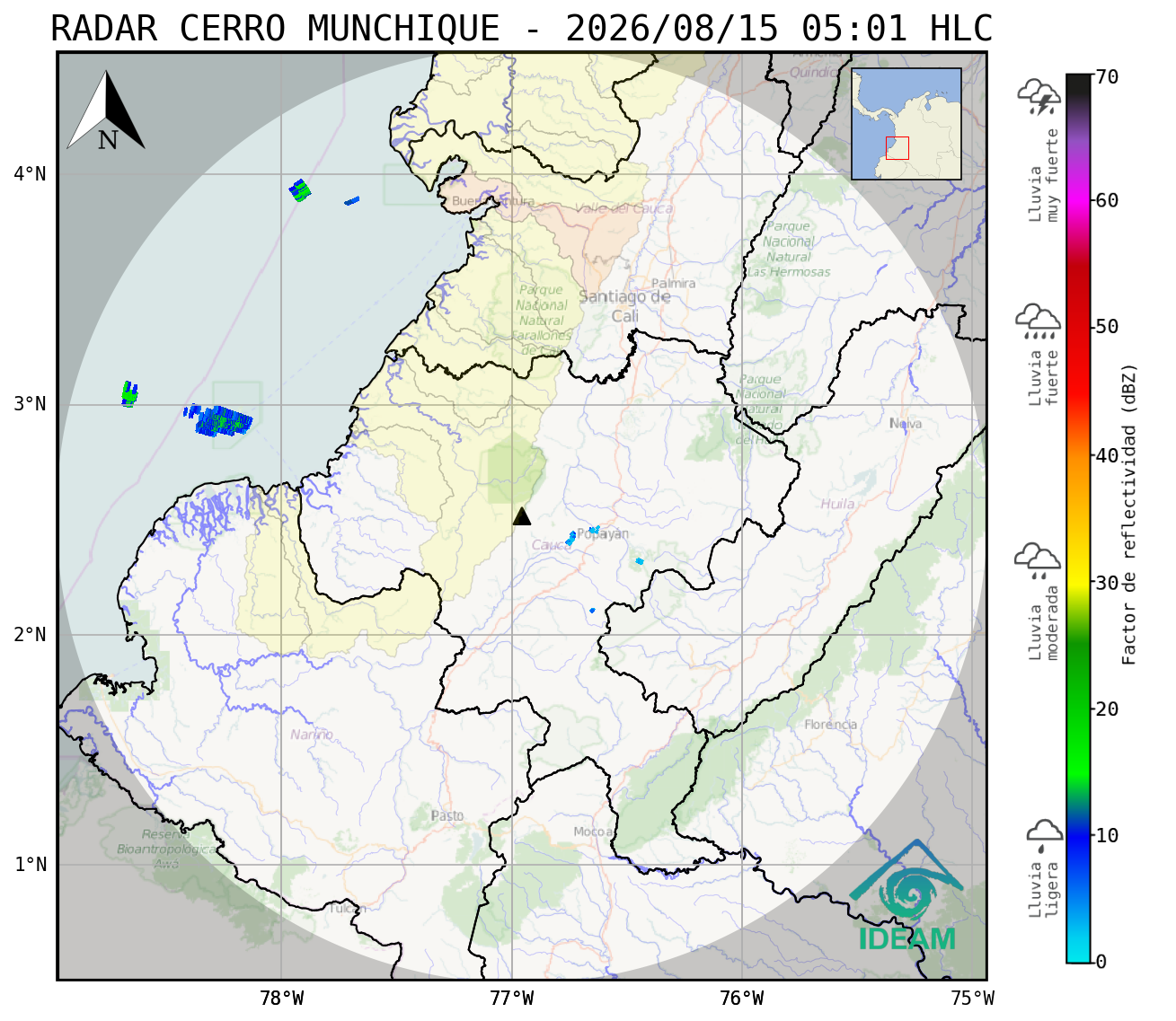Click the large blue radar echo near 3°N

pos(224,420)
